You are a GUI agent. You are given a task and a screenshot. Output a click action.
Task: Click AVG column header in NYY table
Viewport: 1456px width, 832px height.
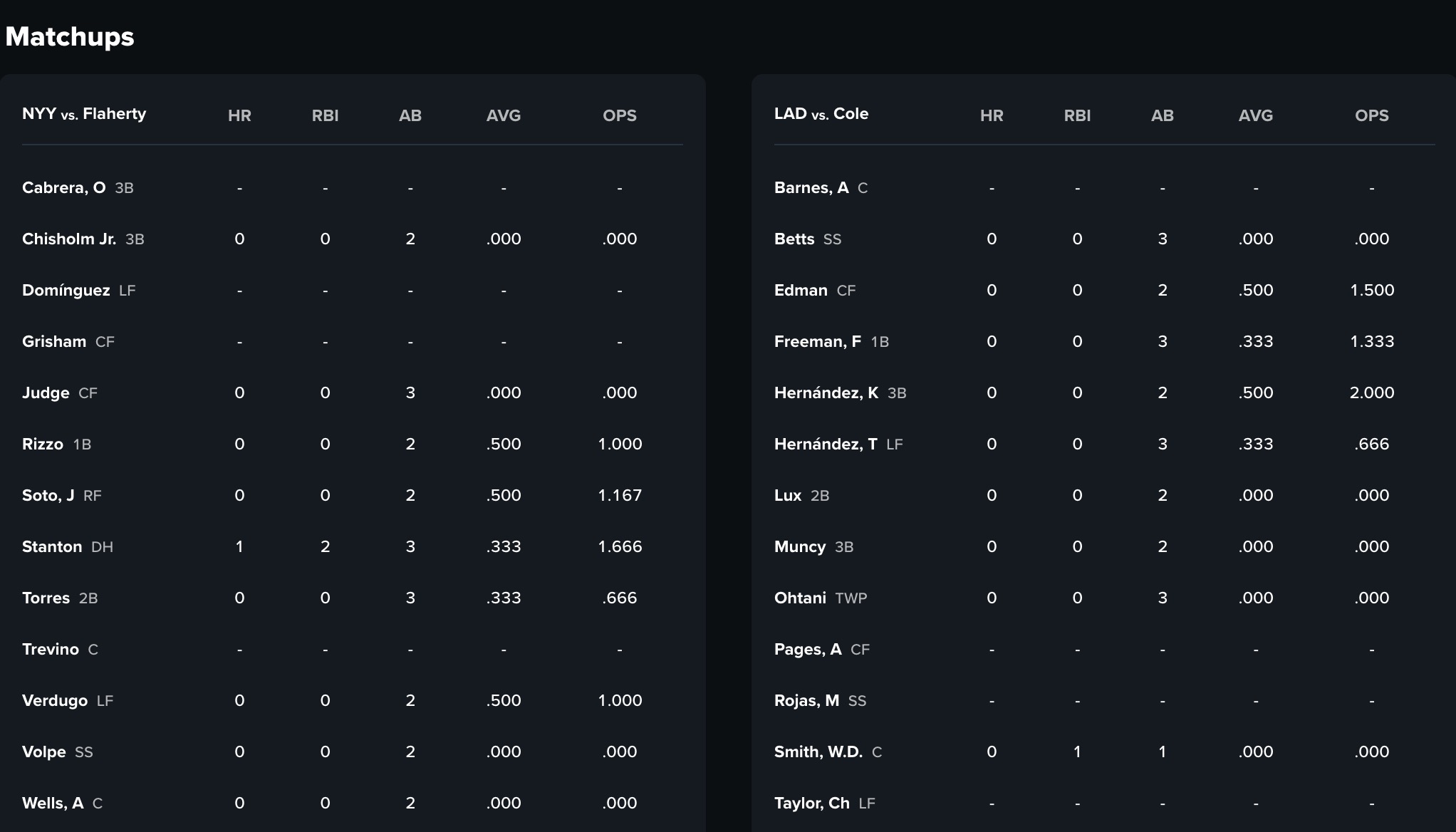coord(504,115)
